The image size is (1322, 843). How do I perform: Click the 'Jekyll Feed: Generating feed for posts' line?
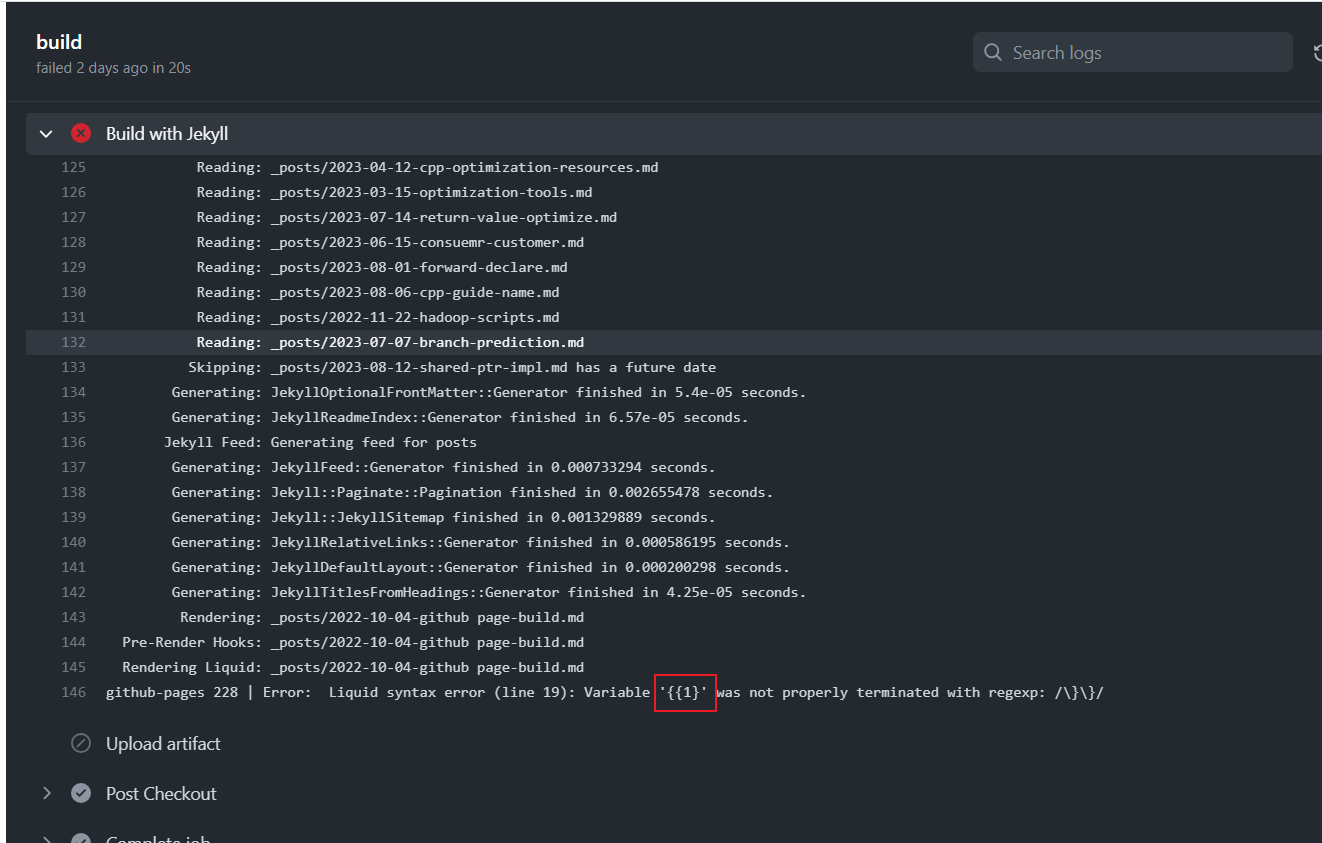tap(320, 442)
